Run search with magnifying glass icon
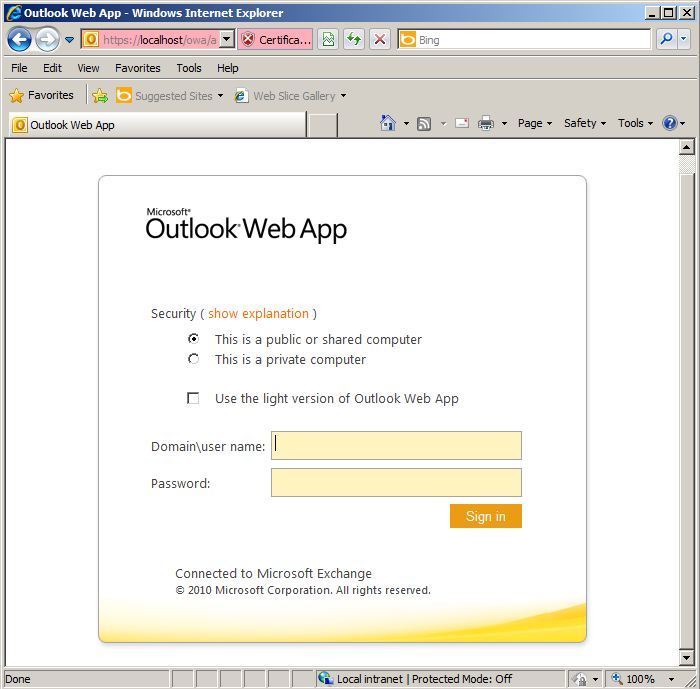Viewport: 700px width, 689px height. pos(666,40)
